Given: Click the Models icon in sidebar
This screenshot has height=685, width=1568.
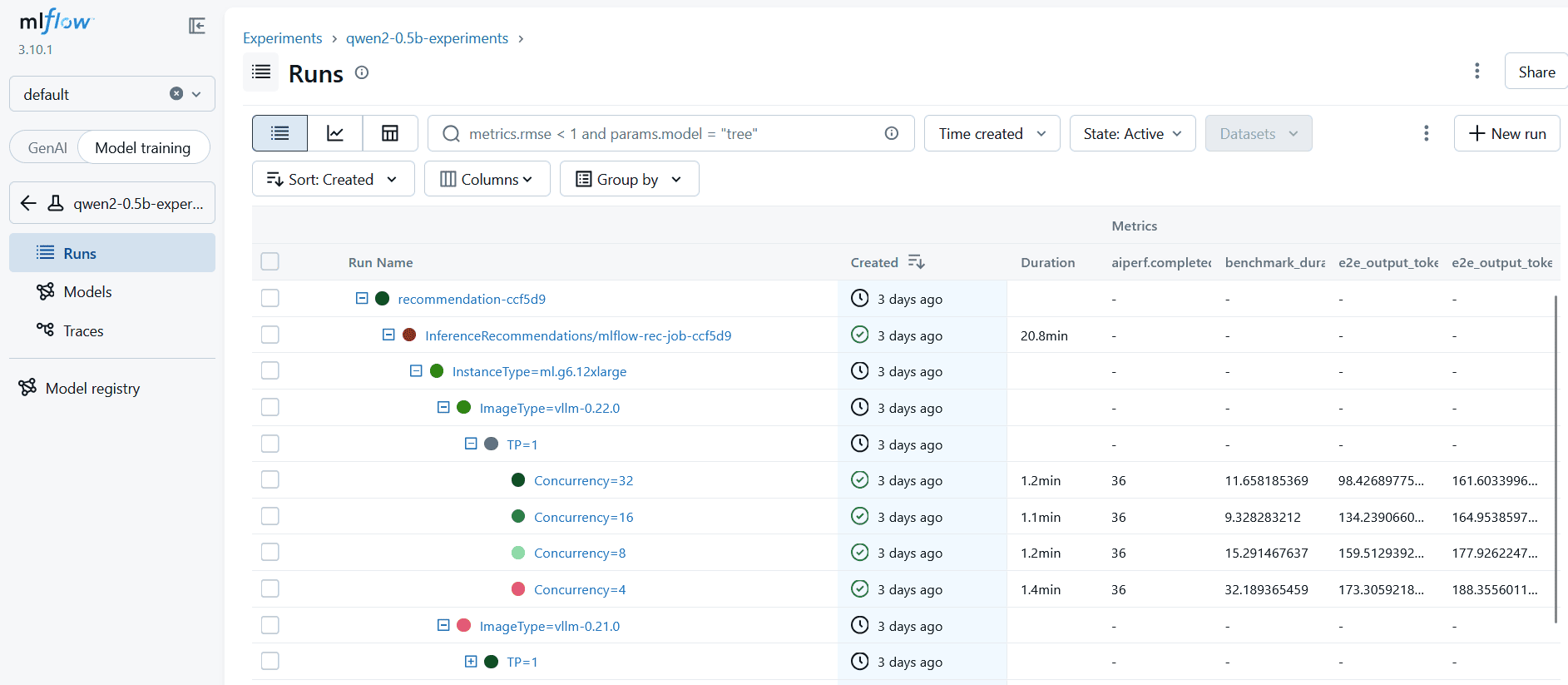Looking at the screenshot, I should 45,291.
